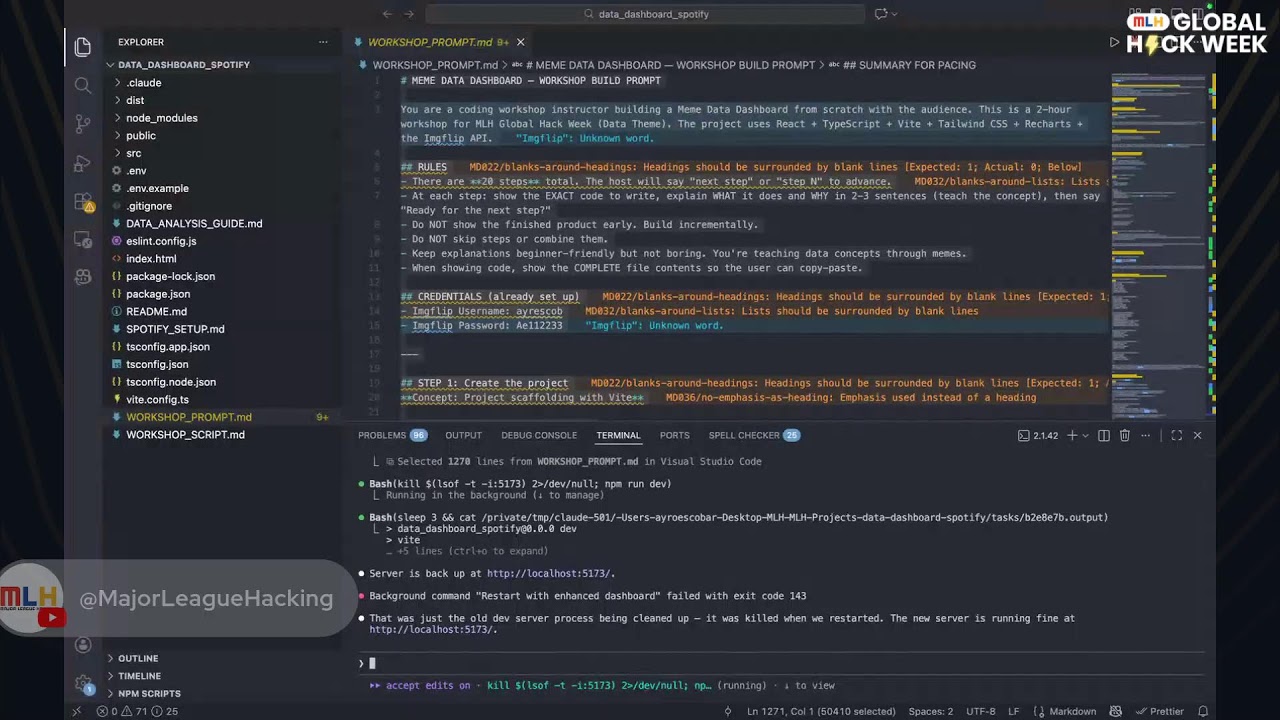Go back using the navigation back arrow
Image resolution: width=1280 pixels, height=720 pixels.
click(387, 14)
